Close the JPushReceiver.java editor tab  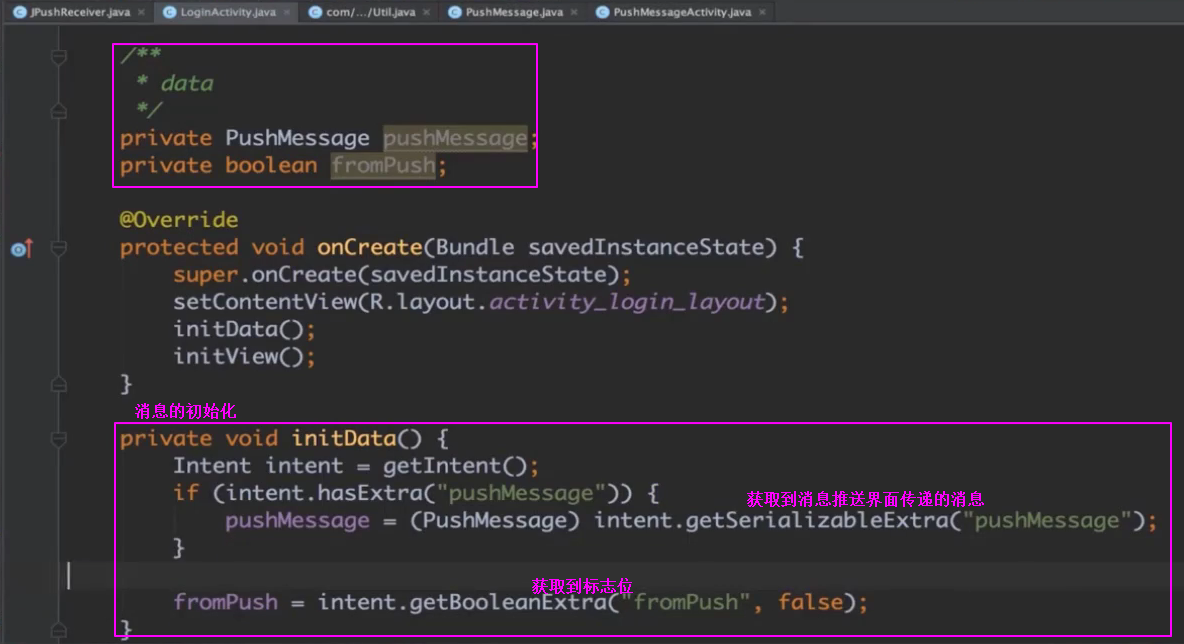[140, 12]
